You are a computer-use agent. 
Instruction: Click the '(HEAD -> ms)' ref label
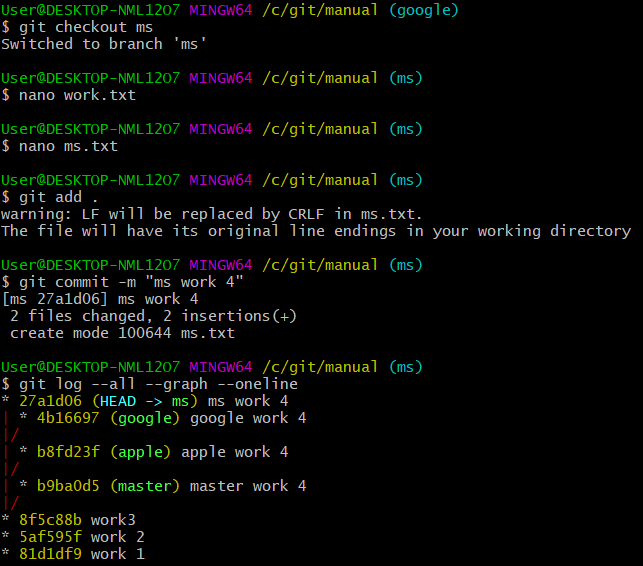145,401
